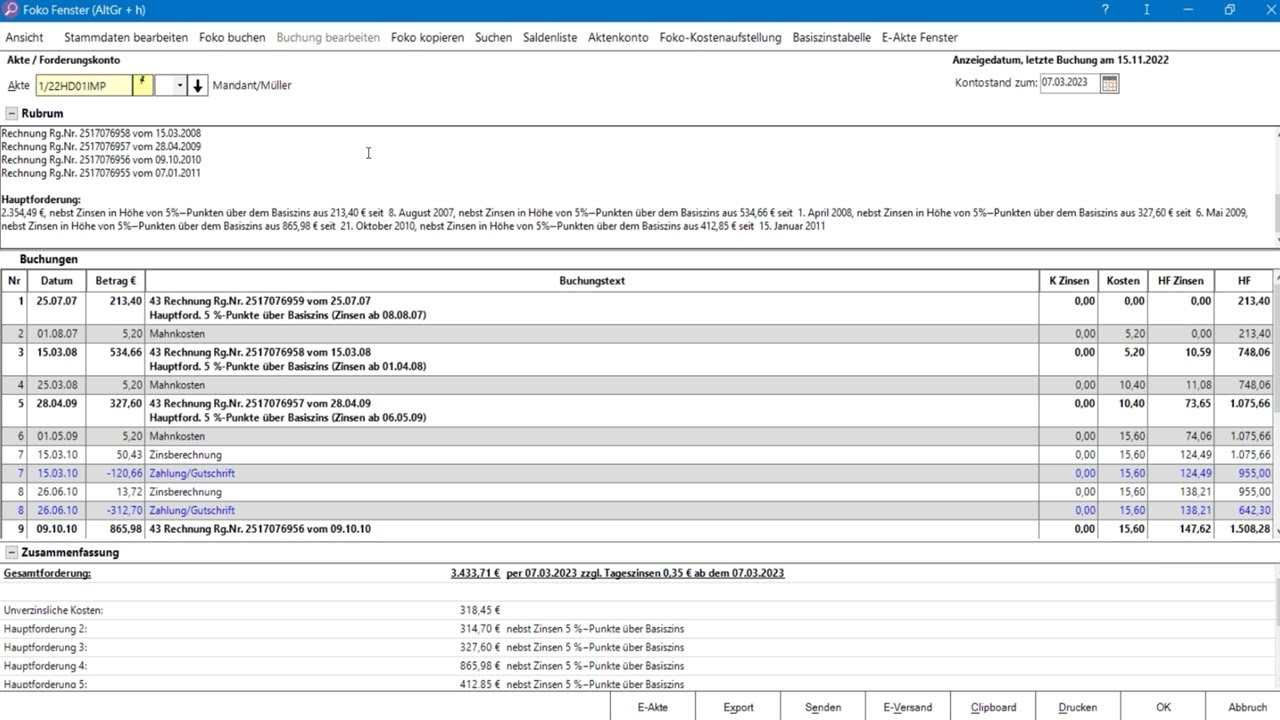Image resolution: width=1280 pixels, height=720 pixels.
Task: Select Zinsberechnung row with amount 13,72
Action: [x=637, y=492]
